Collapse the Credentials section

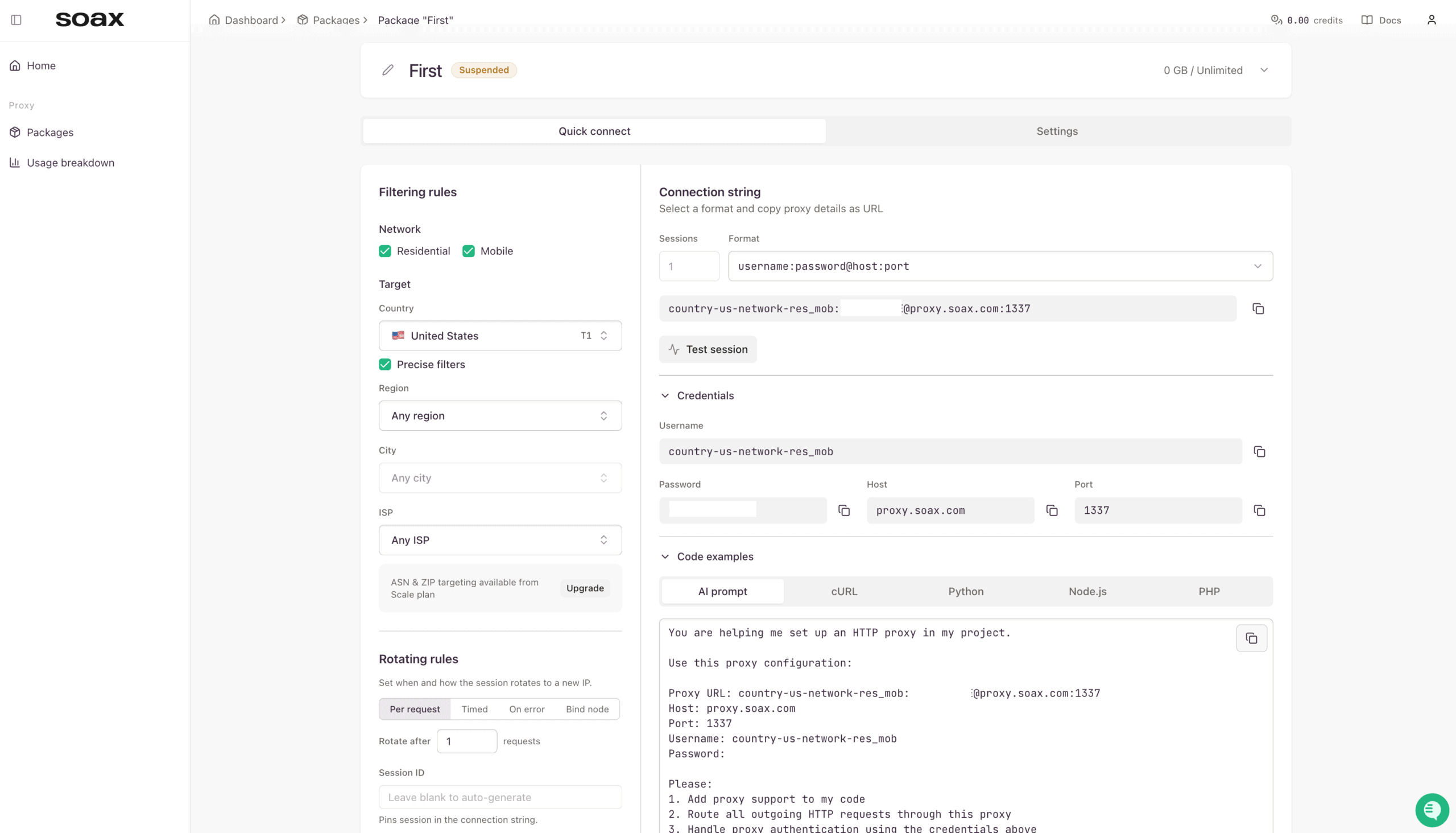pyautogui.click(x=697, y=395)
